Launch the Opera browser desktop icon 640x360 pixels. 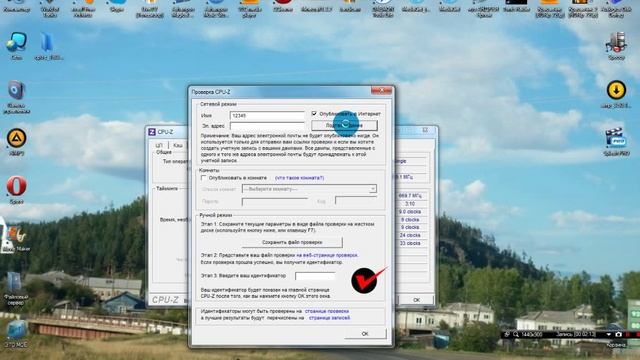point(16,187)
